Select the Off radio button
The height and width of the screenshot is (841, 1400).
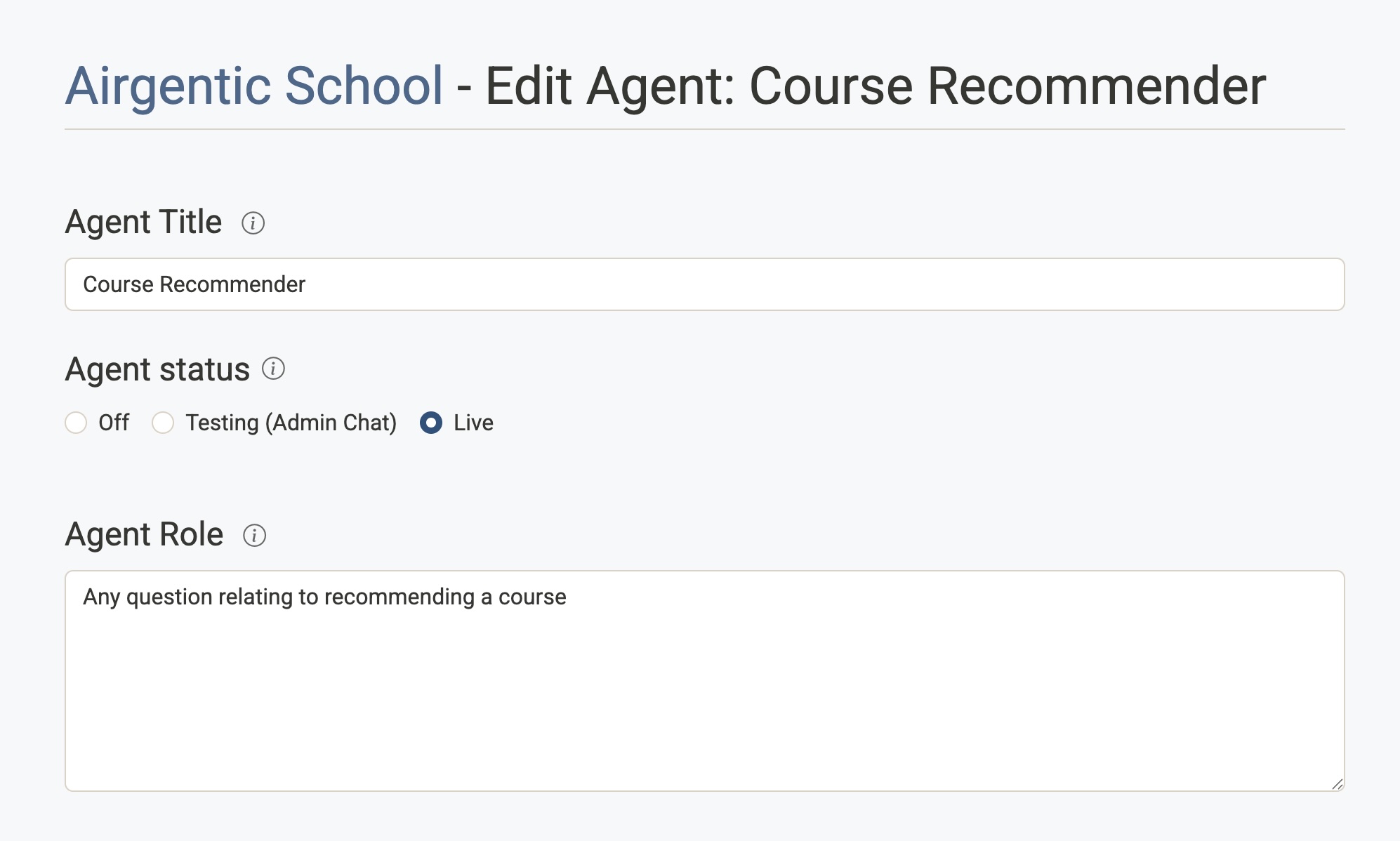[x=76, y=423]
